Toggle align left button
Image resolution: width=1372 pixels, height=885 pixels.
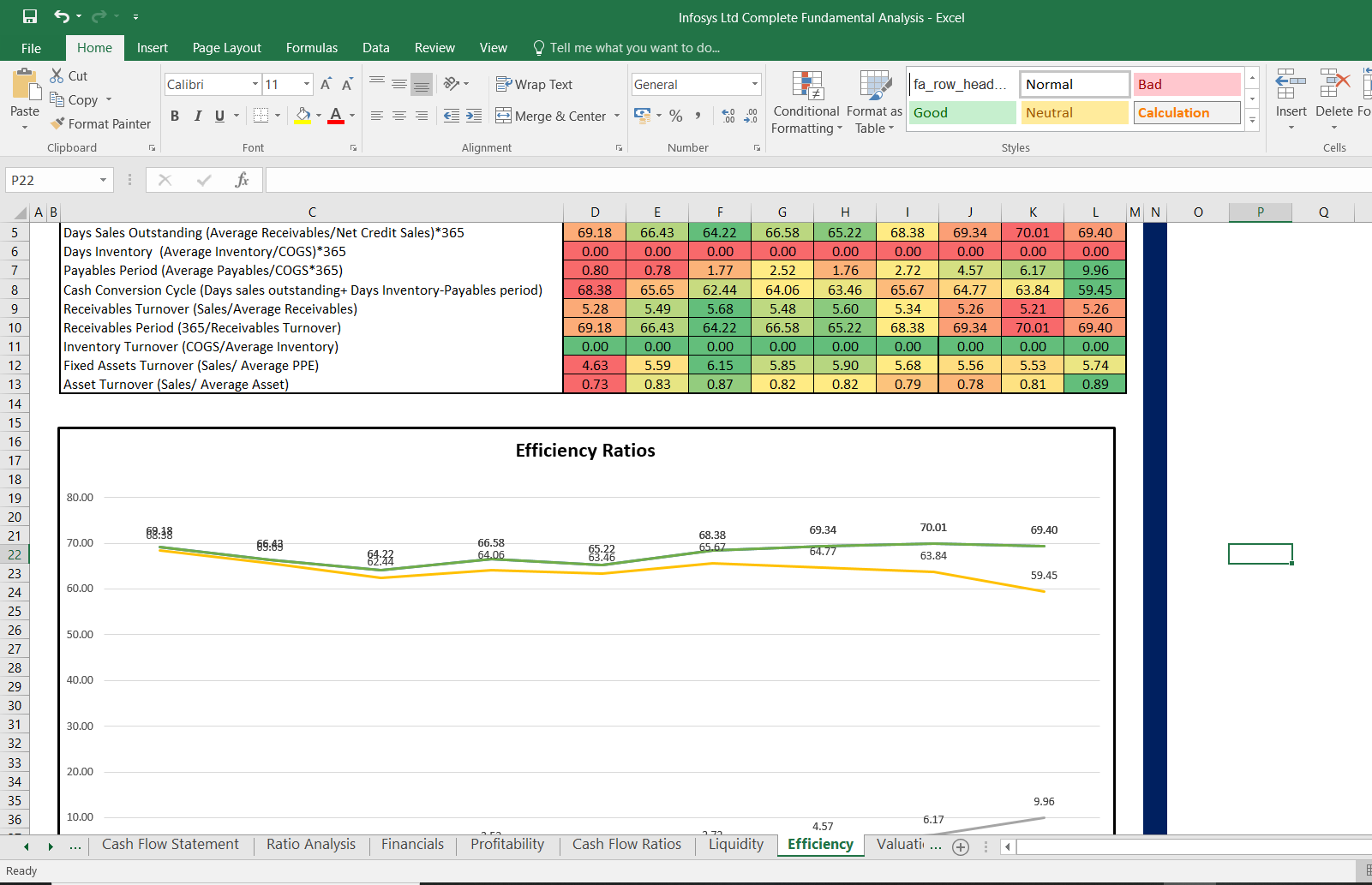tap(377, 116)
